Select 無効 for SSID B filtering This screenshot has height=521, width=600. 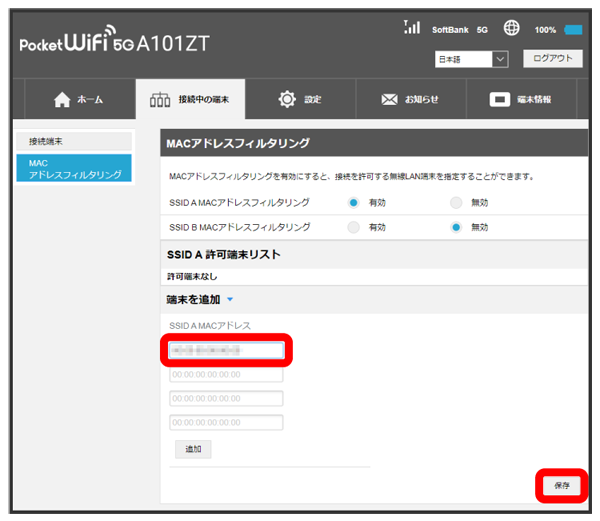pos(456,227)
